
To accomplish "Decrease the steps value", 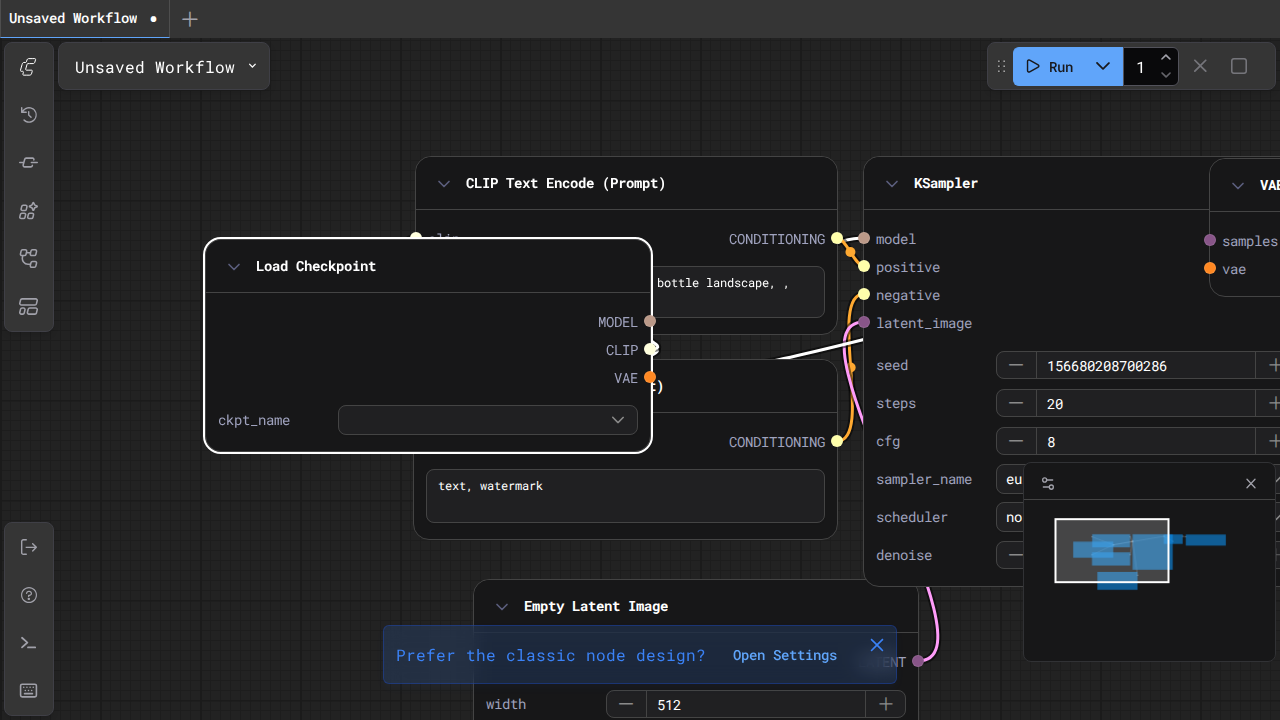I will pos(1016,404).
